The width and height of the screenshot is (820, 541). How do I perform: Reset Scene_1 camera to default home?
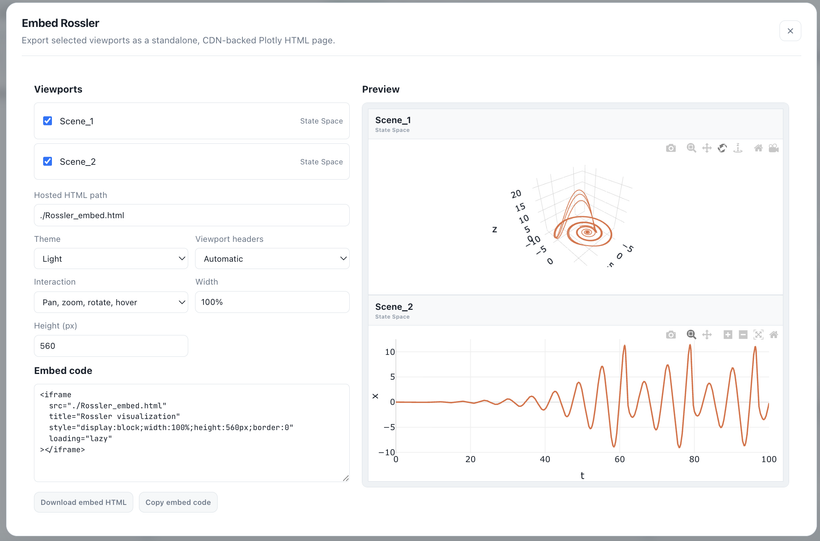(758, 148)
